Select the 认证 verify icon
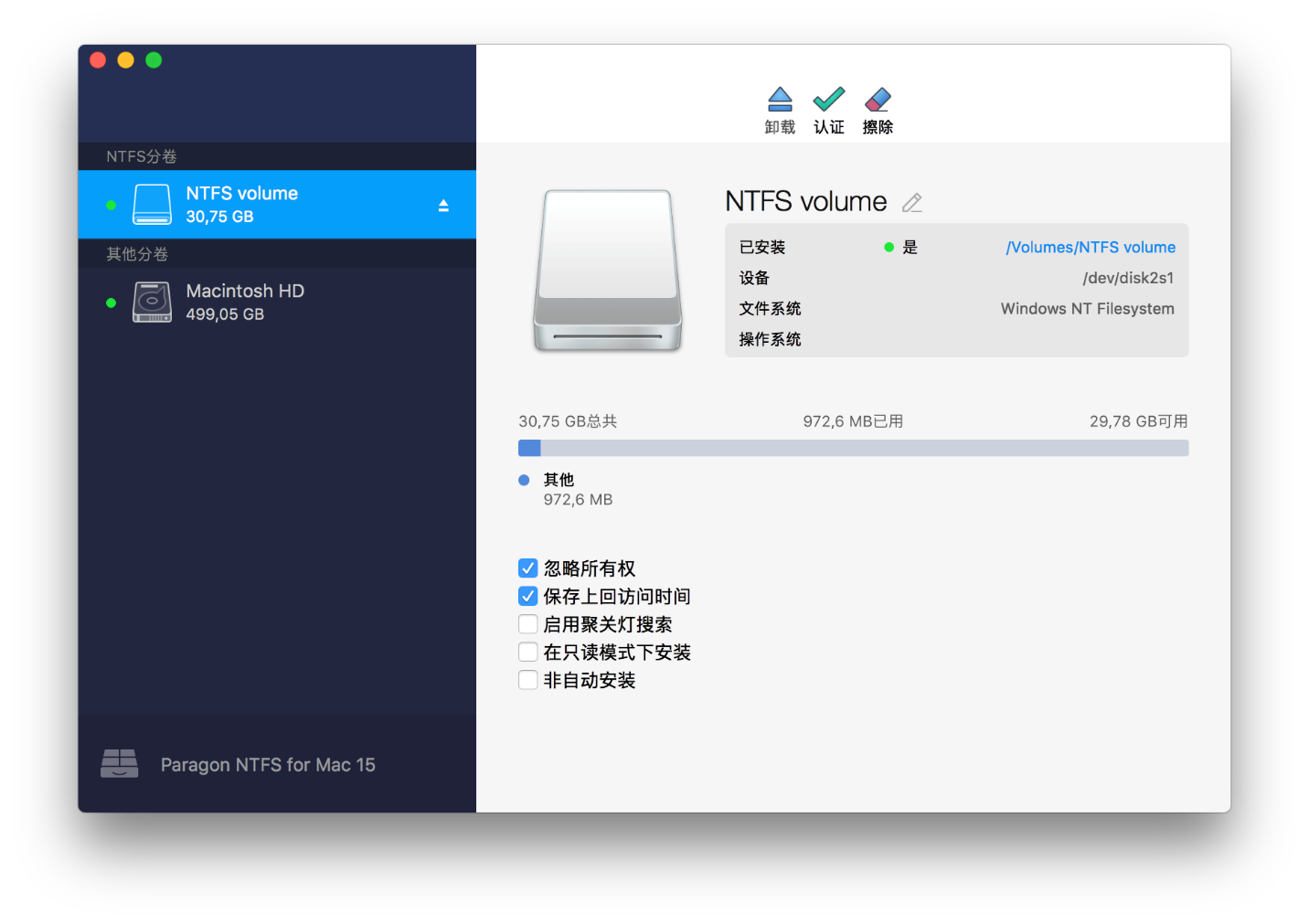Image resolution: width=1309 pixels, height=924 pixels. (828, 101)
